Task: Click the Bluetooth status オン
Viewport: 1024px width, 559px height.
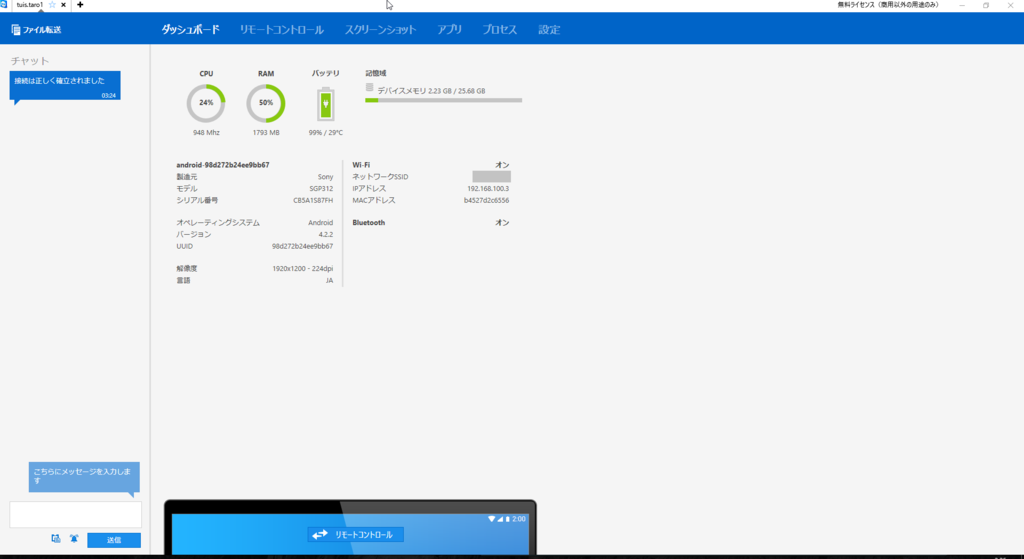Action: tap(502, 223)
